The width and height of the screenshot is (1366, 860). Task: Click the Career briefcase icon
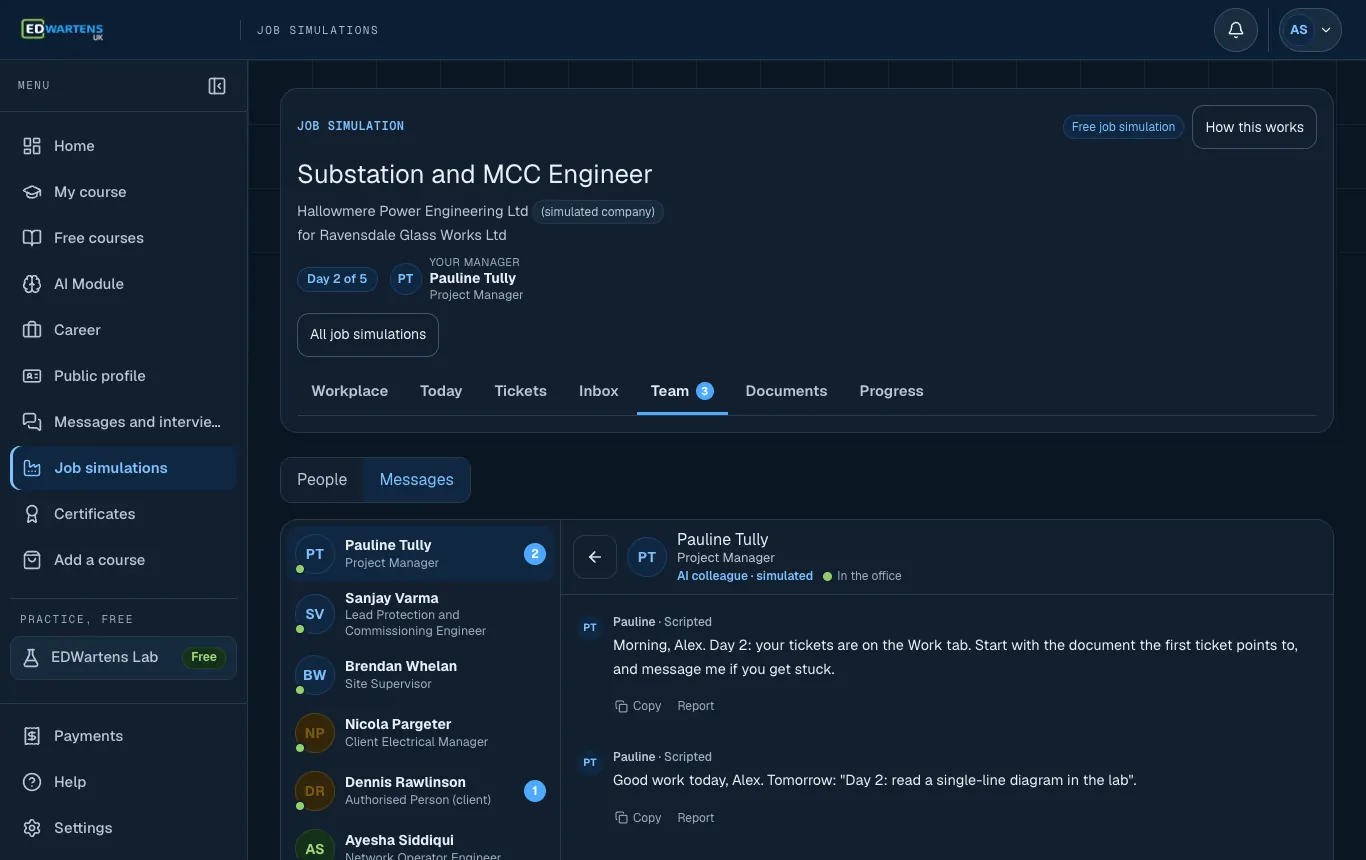coord(32,330)
